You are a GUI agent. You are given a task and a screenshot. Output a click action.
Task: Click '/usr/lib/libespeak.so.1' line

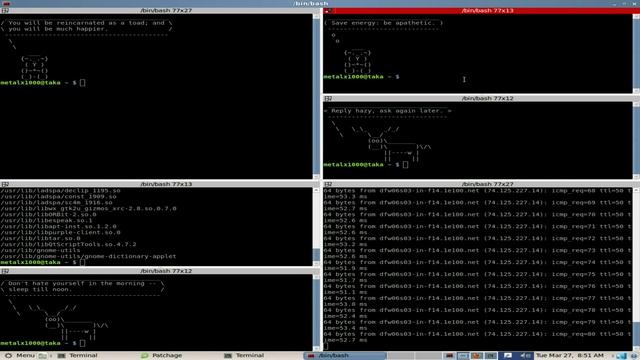(47, 220)
